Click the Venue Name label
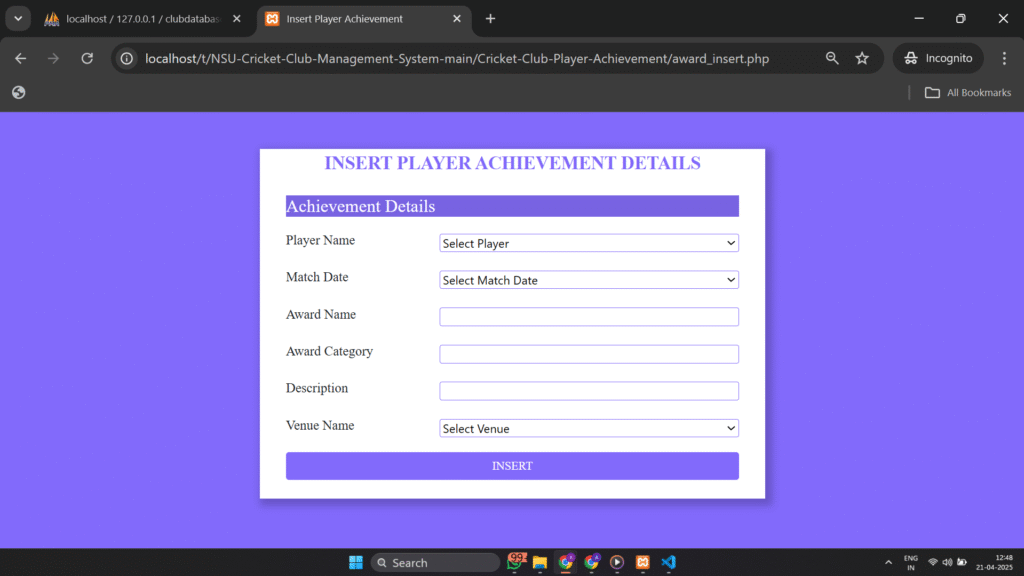The height and width of the screenshot is (576, 1024). click(320, 425)
